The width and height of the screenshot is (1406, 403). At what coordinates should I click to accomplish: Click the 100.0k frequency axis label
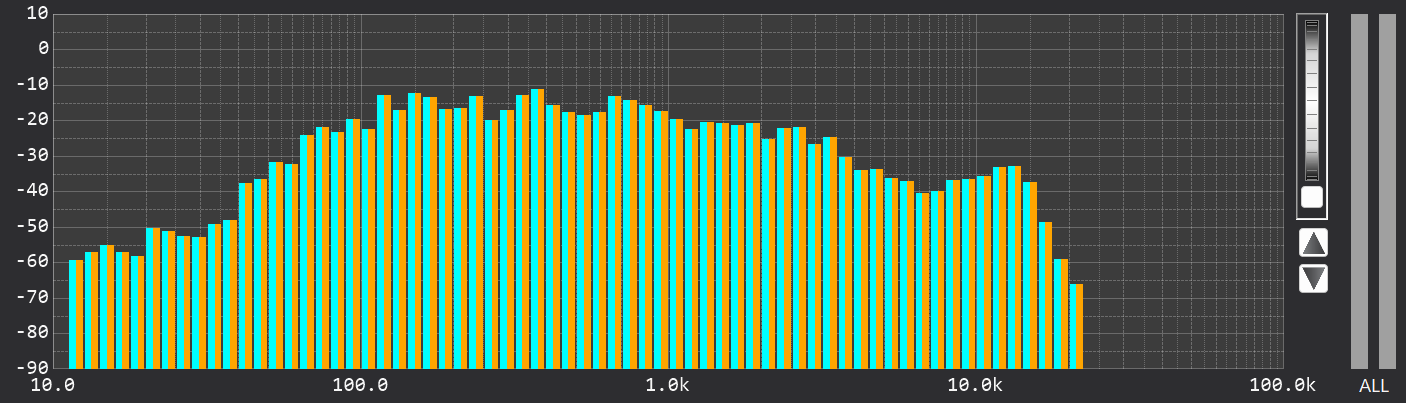[1282, 386]
